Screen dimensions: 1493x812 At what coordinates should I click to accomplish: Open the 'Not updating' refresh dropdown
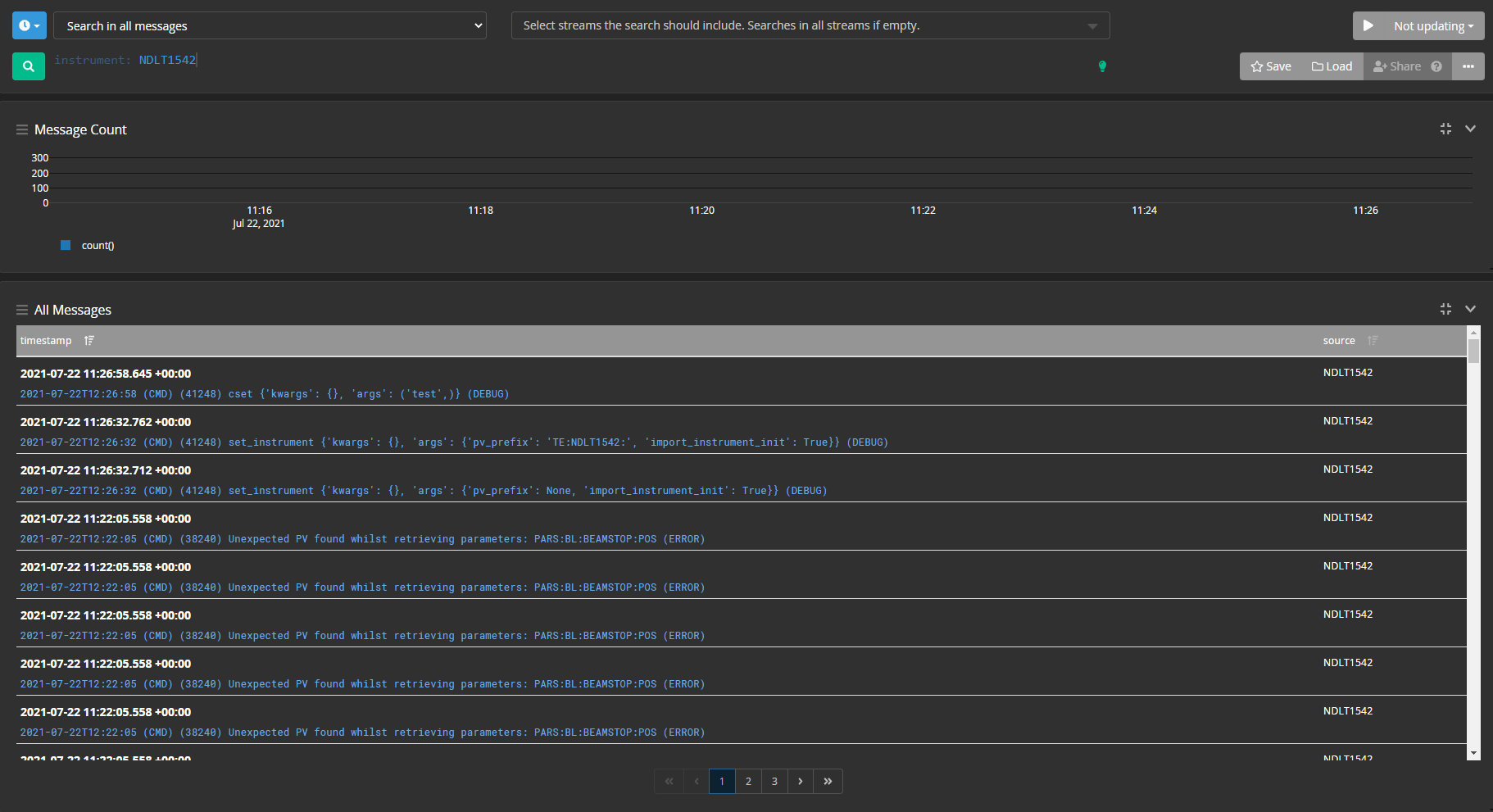click(x=1434, y=25)
